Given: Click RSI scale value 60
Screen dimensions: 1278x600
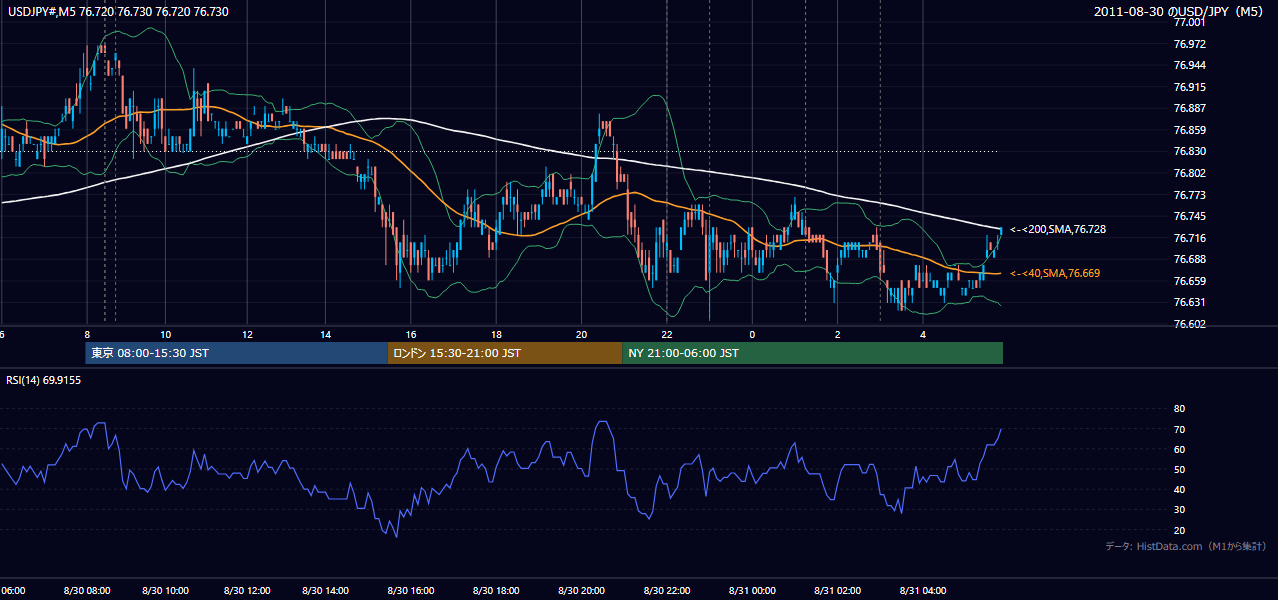Looking at the screenshot, I should 1179,449.
